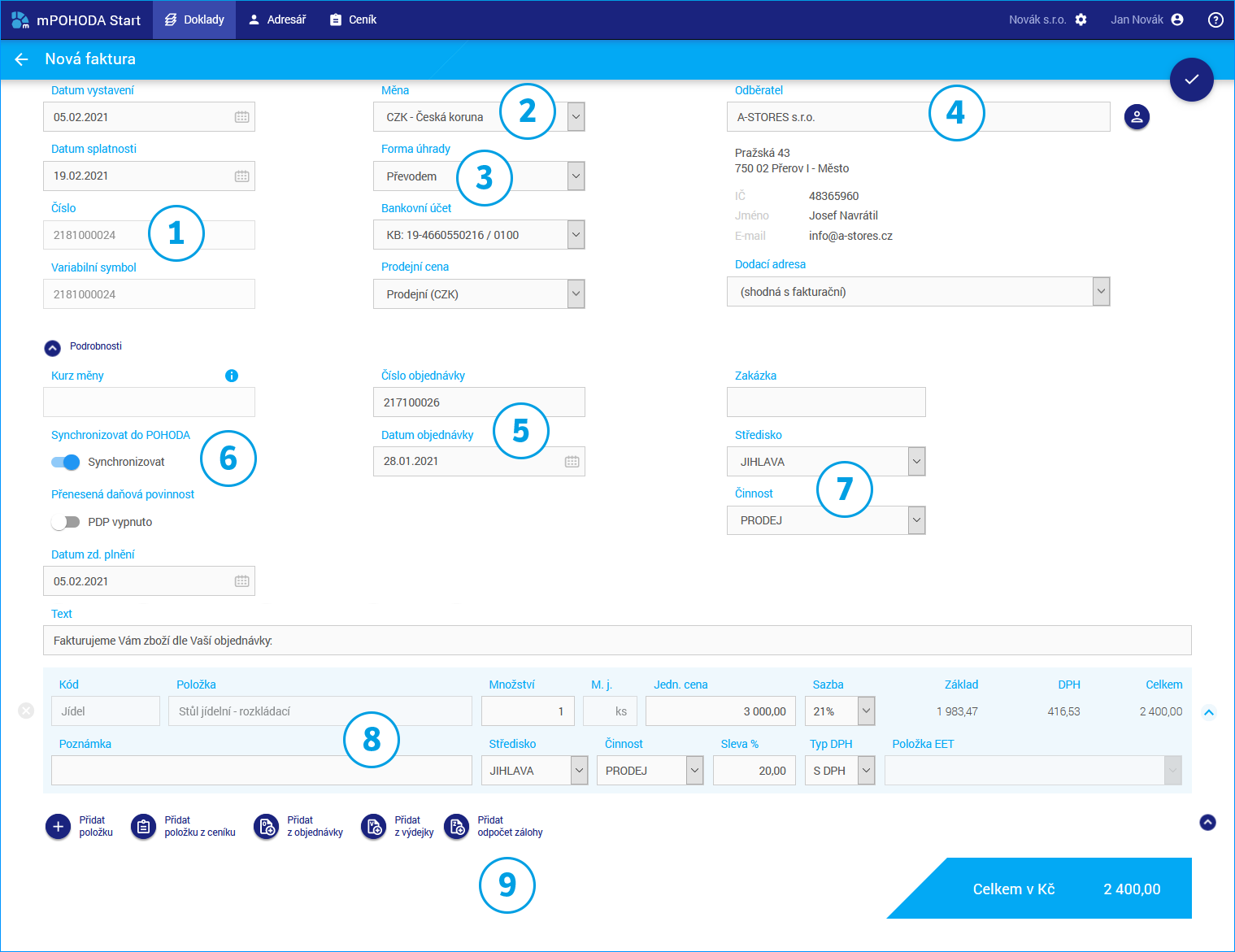This screenshot has height=952, width=1235.
Task: Open calendar for Datum objednávky
Action: point(572,462)
